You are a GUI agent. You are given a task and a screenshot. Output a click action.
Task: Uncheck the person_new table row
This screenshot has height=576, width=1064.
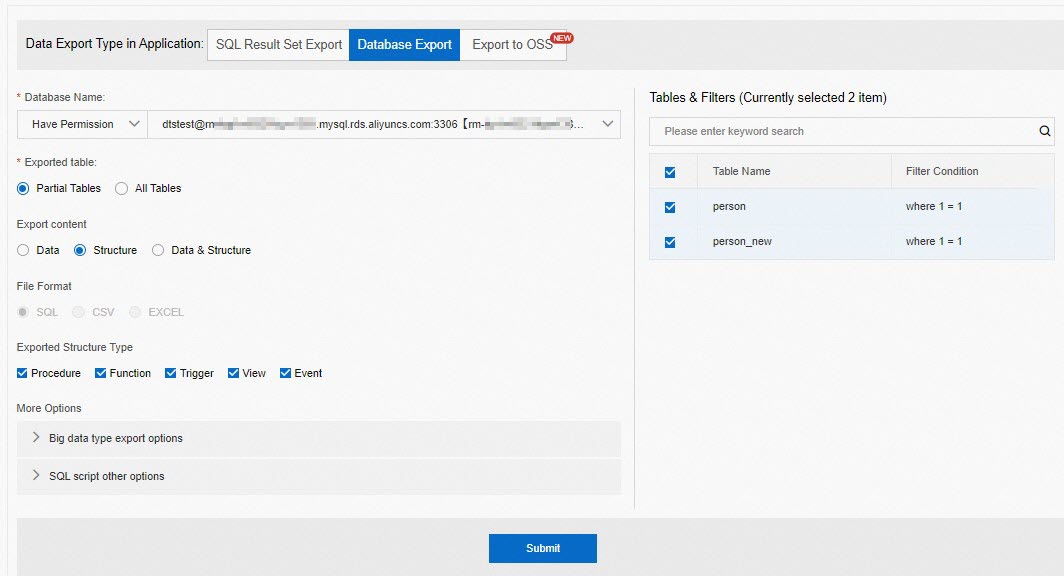pyautogui.click(x=670, y=242)
